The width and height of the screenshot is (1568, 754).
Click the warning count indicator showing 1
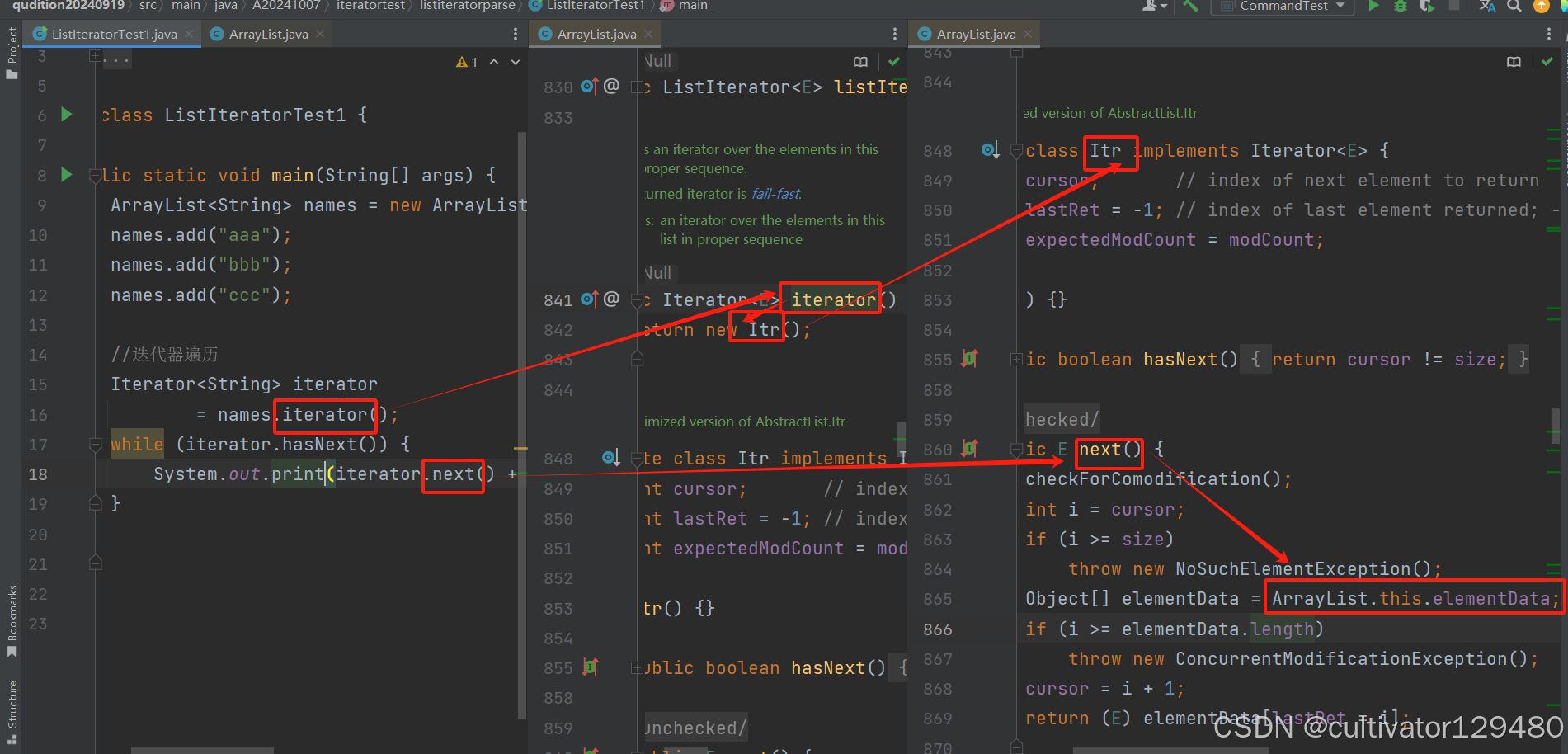(x=468, y=61)
